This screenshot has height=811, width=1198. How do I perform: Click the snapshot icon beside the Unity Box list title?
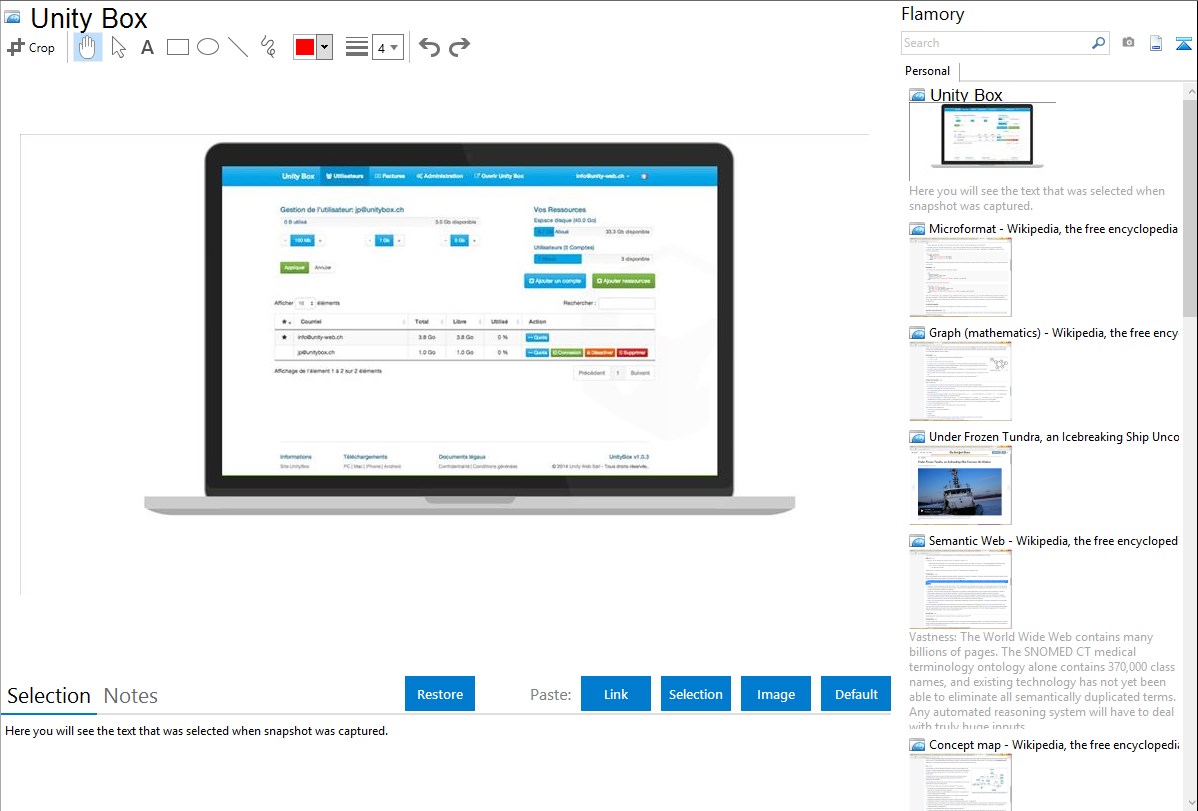pos(918,96)
